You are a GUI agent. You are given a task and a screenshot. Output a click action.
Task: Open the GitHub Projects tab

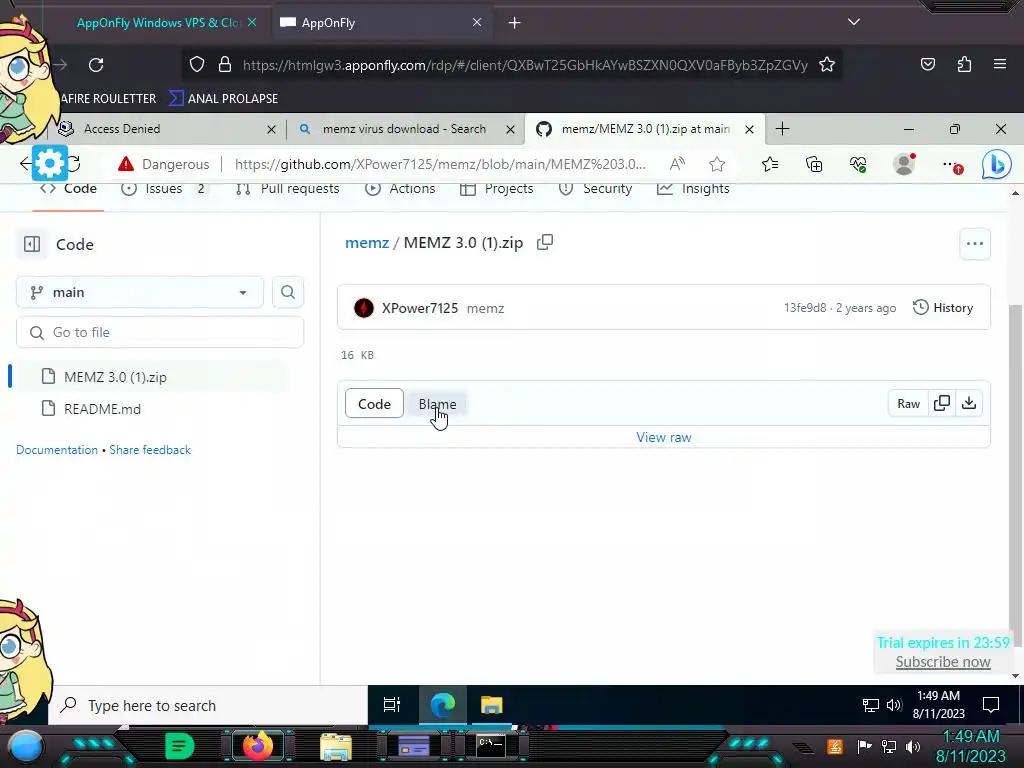pyautogui.click(x=496, y=189)
